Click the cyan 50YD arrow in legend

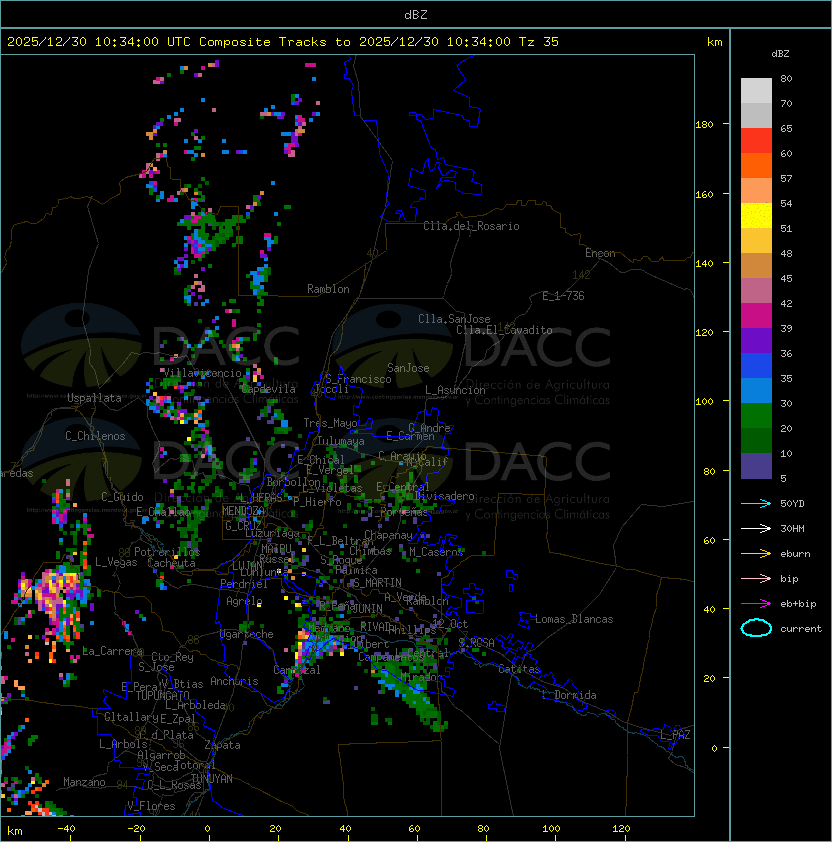[x=756, y=503]
